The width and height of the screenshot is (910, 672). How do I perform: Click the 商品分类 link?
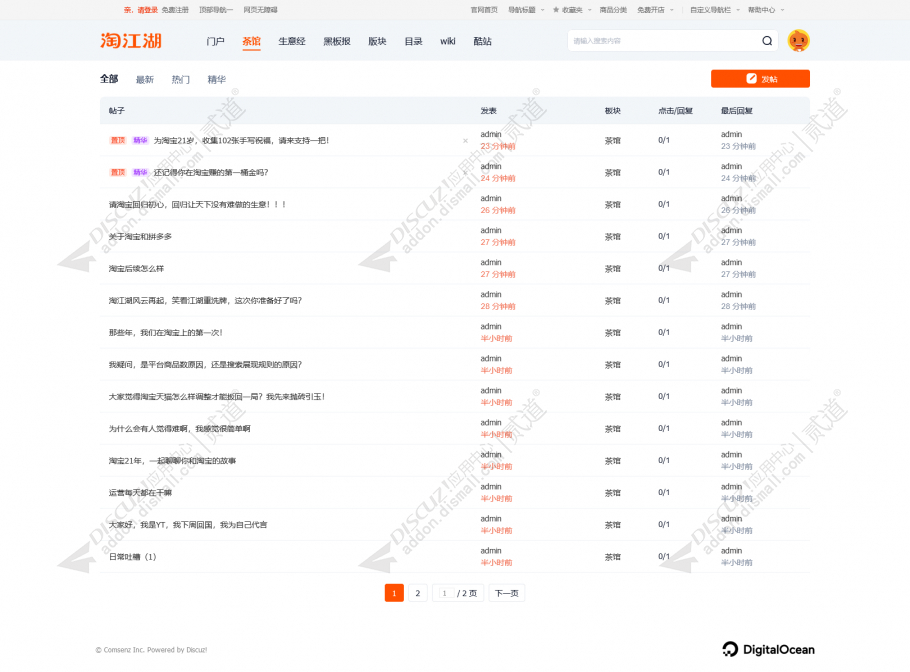tap(613, 10)
